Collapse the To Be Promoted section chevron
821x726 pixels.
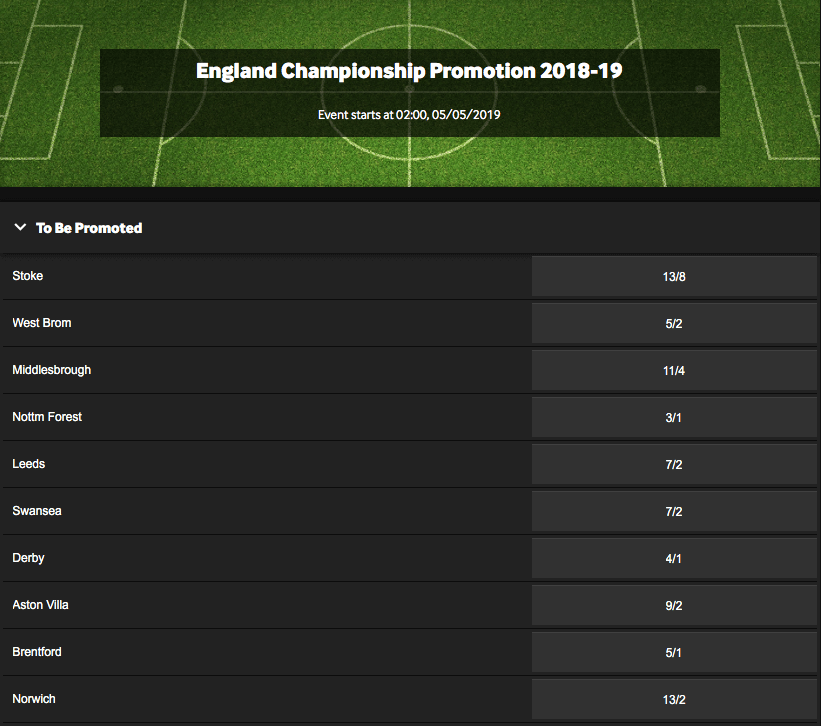20,227
